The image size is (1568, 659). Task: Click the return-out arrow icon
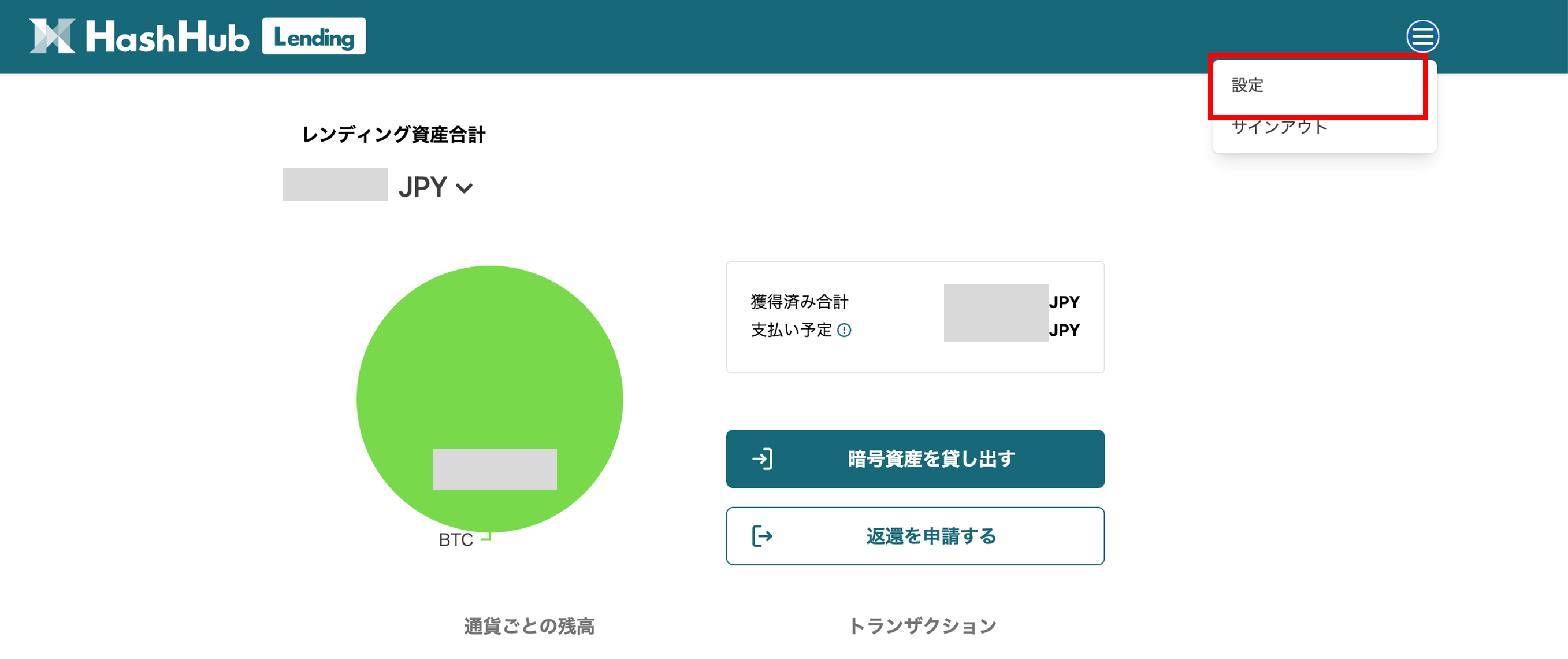coord(762,536)
